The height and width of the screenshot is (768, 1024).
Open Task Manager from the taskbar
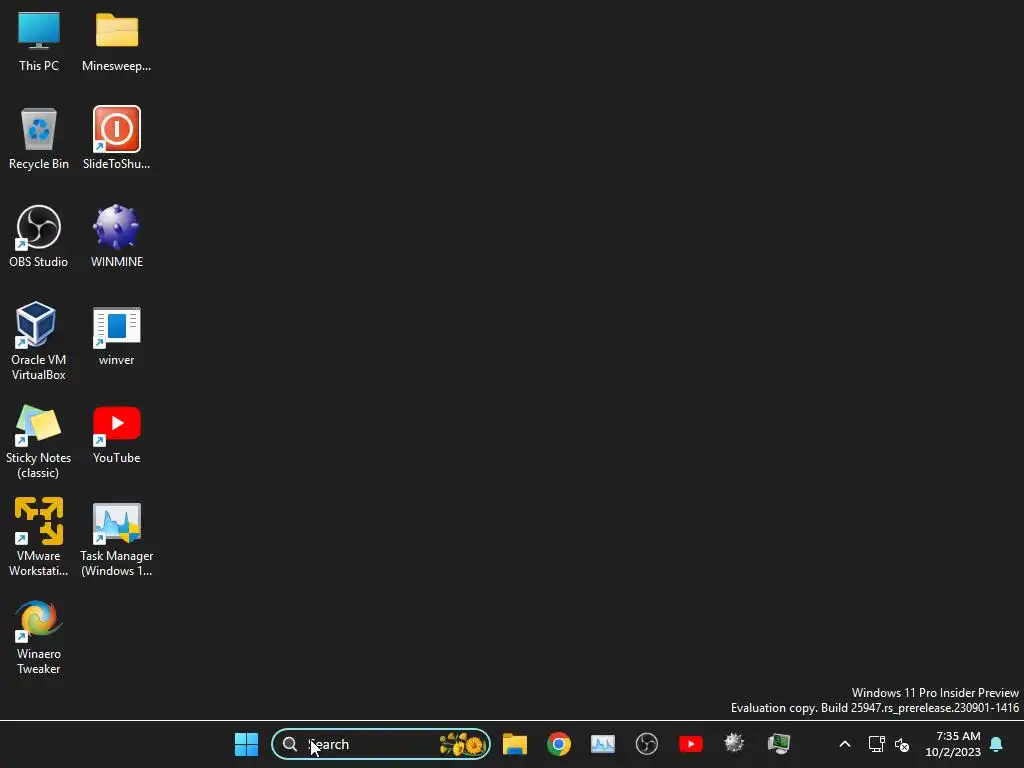[x=602, y=744]
